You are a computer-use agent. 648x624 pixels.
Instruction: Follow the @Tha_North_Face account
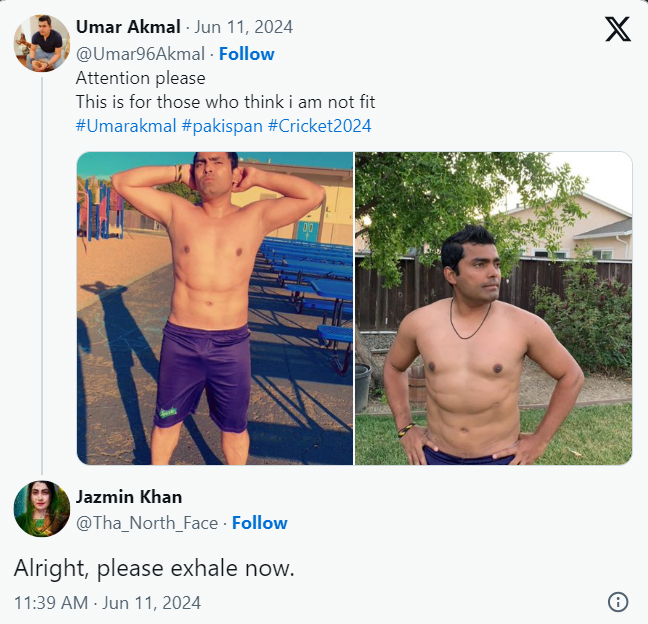pos(259,523)
